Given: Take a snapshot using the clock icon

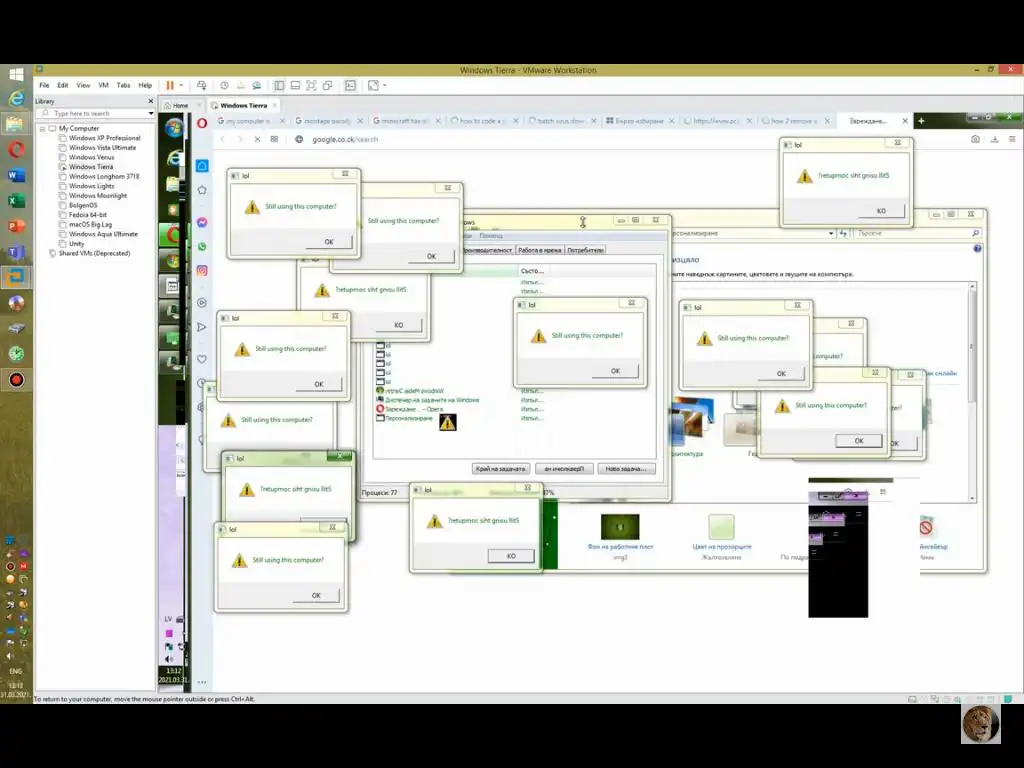Looking at the screenshot, I should [x=224, y=85].
